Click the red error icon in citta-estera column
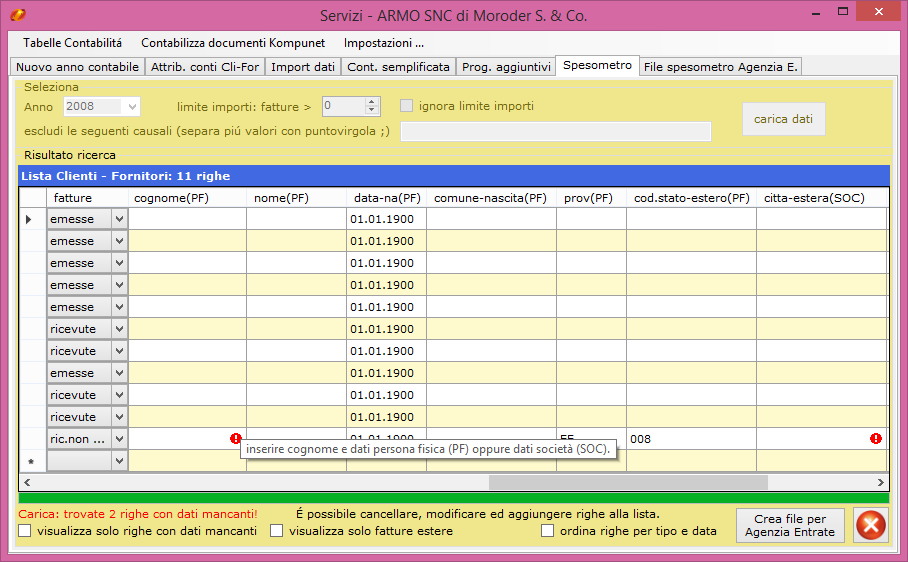 876,438
